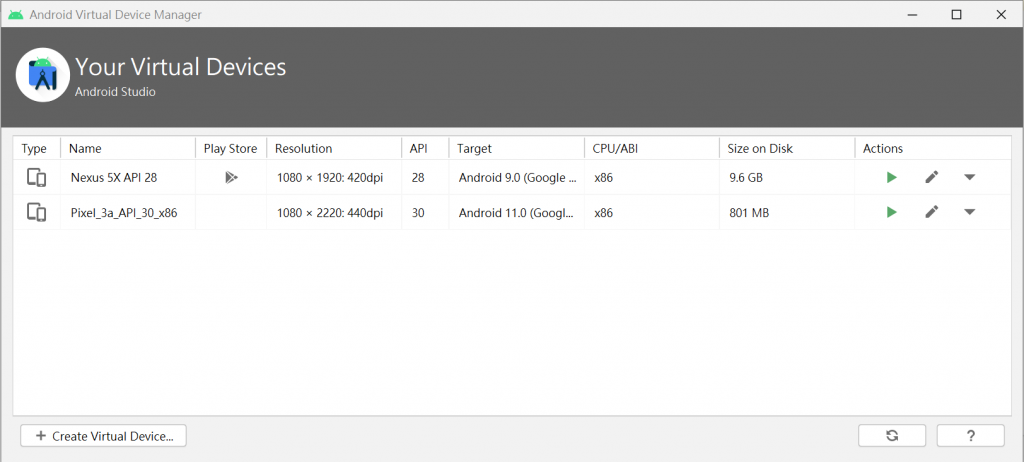Viewport: 1024px width, 462px height.
Task: Click the Android Studio logo in header
Action: [x=42, y=74]
